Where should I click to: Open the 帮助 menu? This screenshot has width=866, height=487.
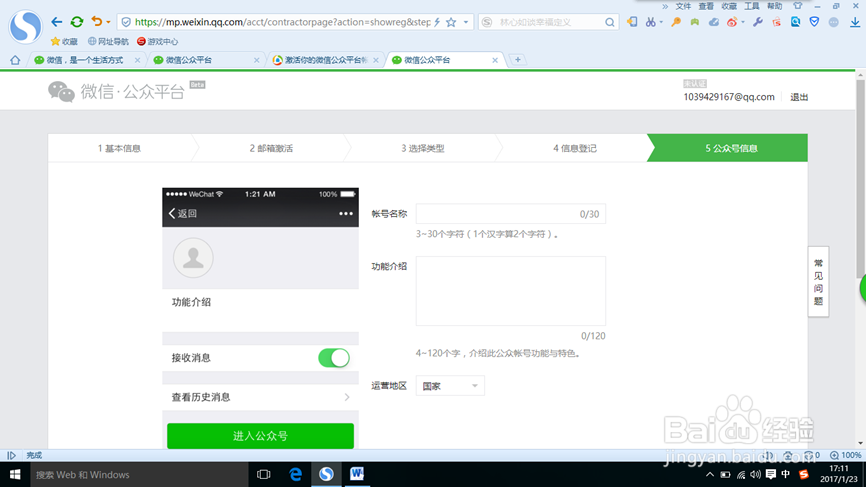point(774,6)
